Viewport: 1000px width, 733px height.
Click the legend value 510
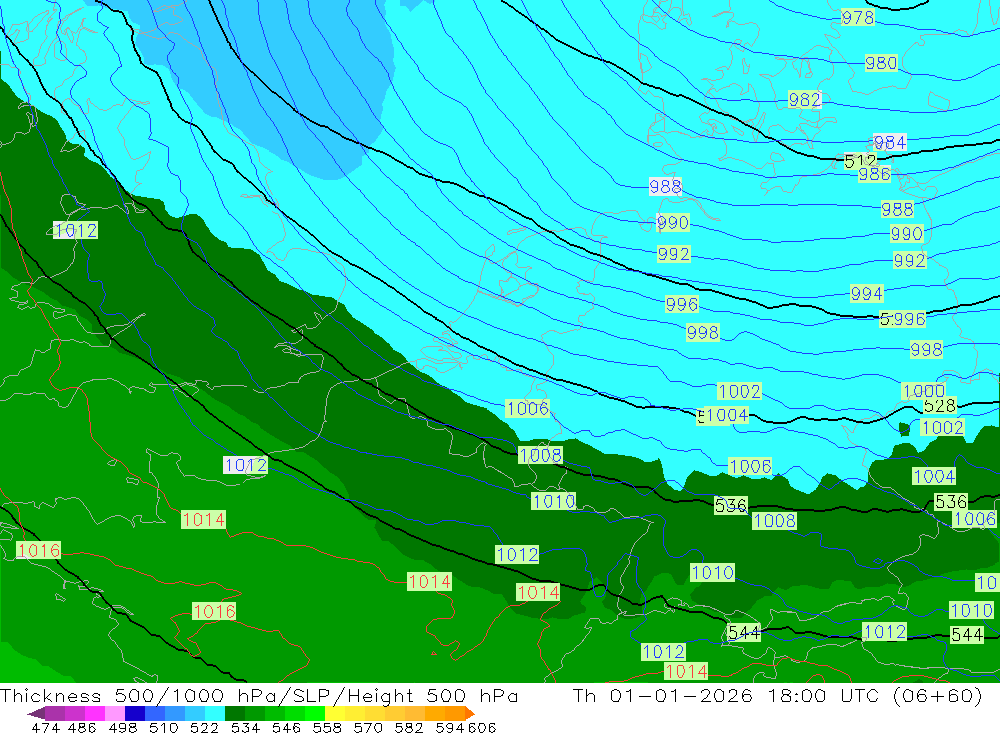click(163, 727)
